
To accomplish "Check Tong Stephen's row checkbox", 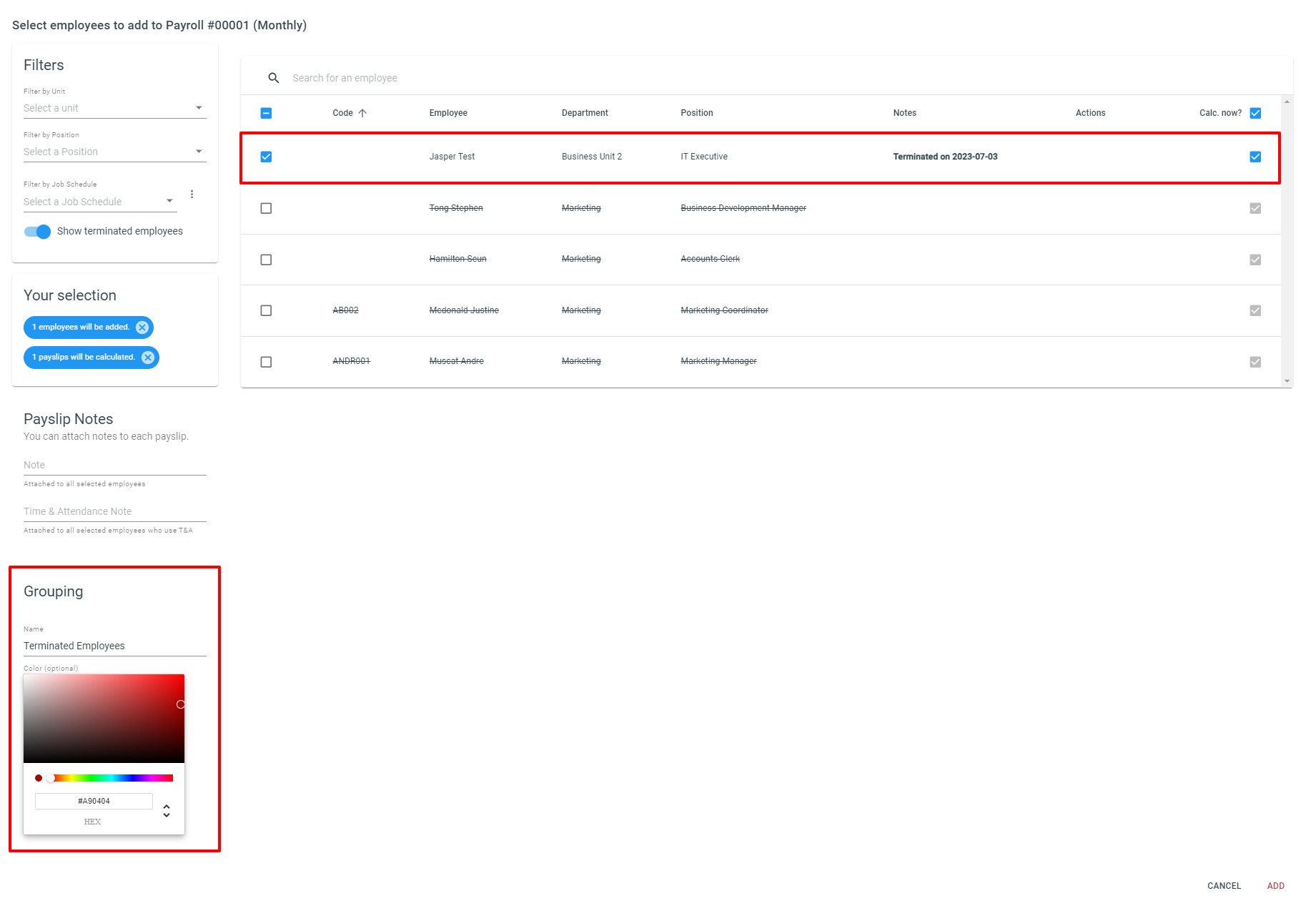I will click(266, 208).
